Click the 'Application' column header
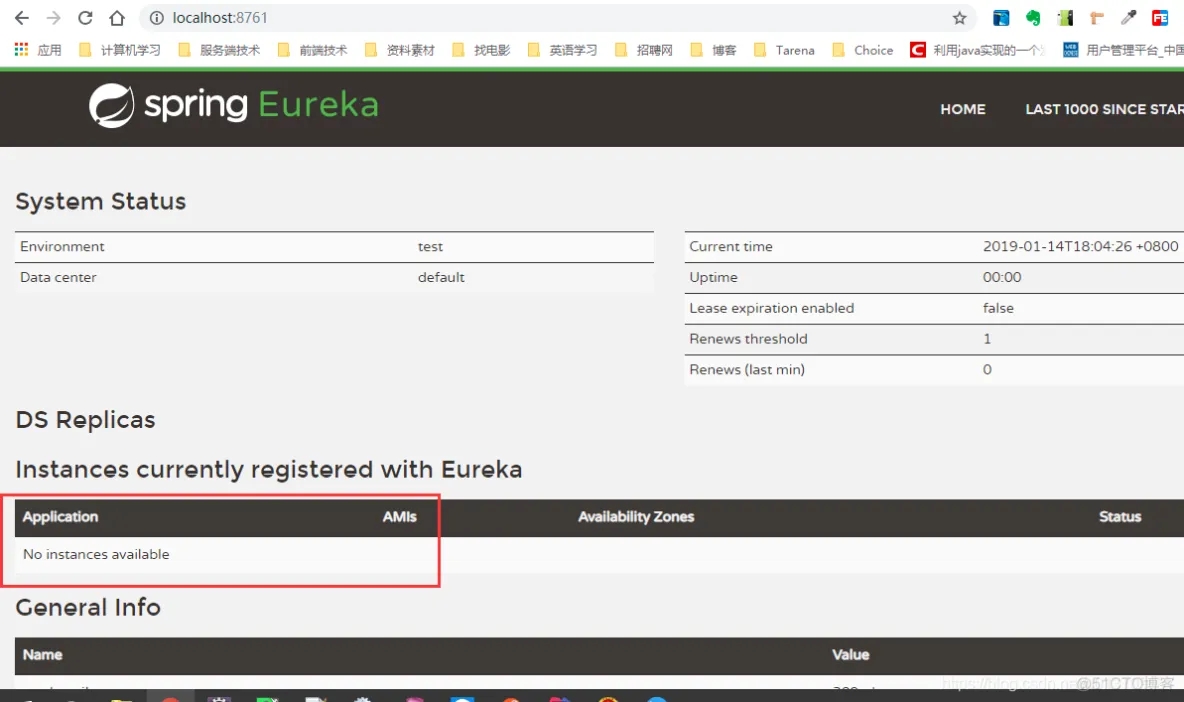This screenshot has height=702, width=1184. click(60, 517)
